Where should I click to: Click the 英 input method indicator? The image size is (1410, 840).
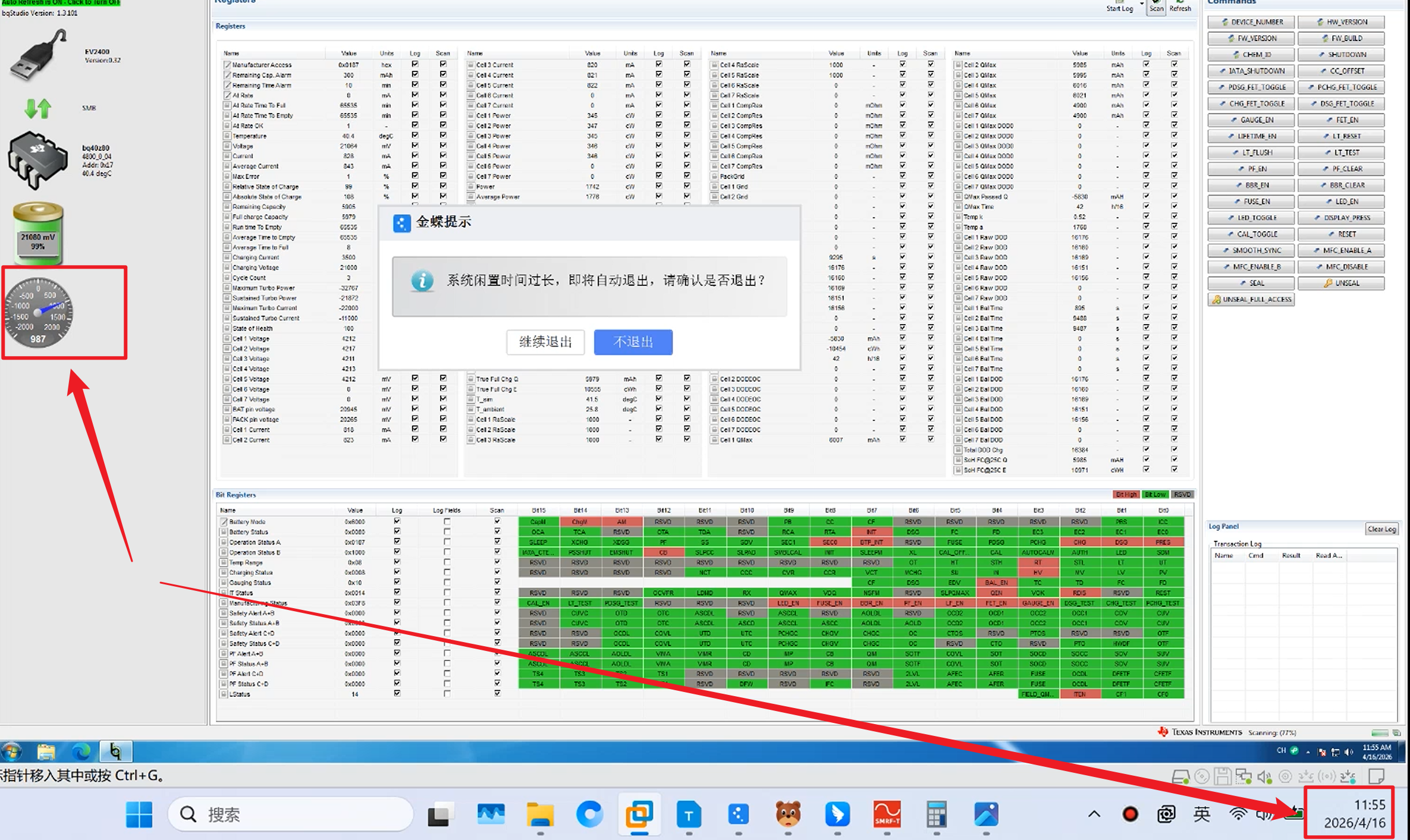click(1202, 814)
